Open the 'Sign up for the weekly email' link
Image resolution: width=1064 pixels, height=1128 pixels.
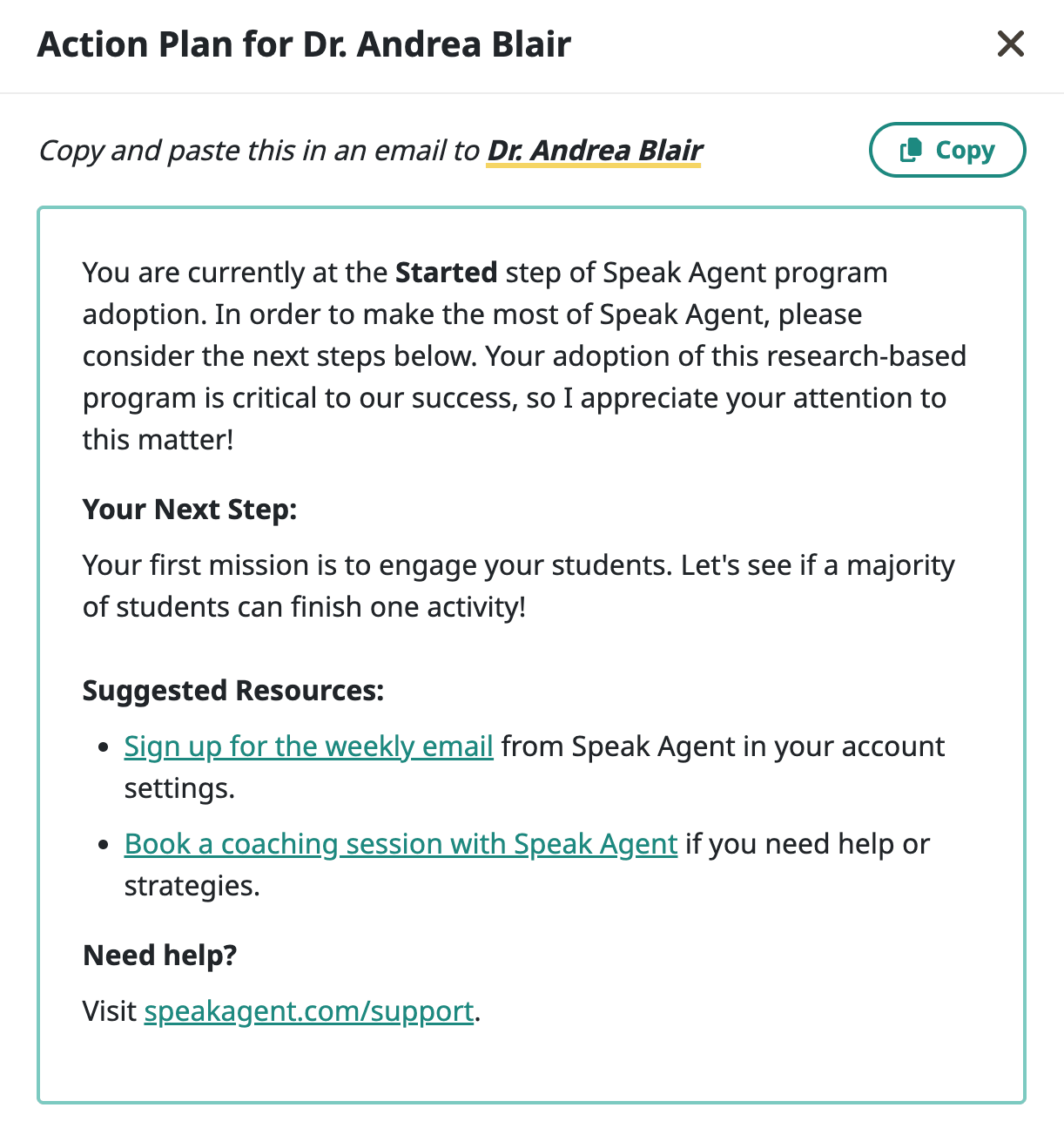point(308,746)
